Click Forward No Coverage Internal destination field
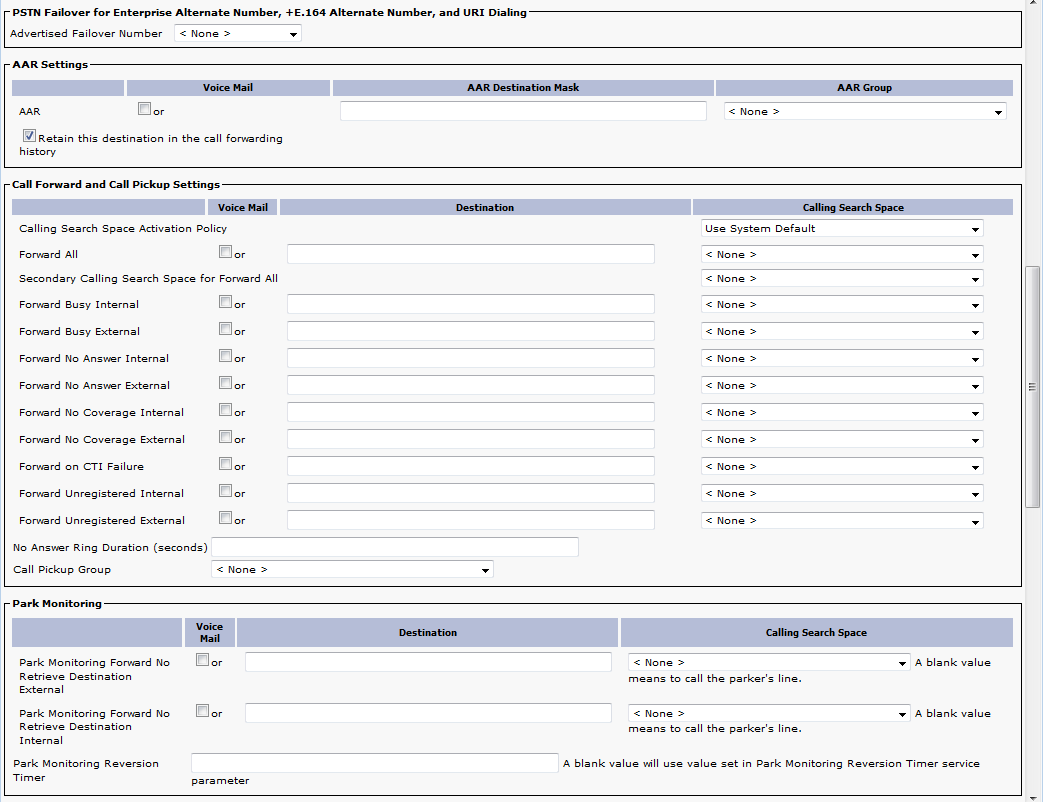This screenshot has height=802, width=1043. pos(470,412)
